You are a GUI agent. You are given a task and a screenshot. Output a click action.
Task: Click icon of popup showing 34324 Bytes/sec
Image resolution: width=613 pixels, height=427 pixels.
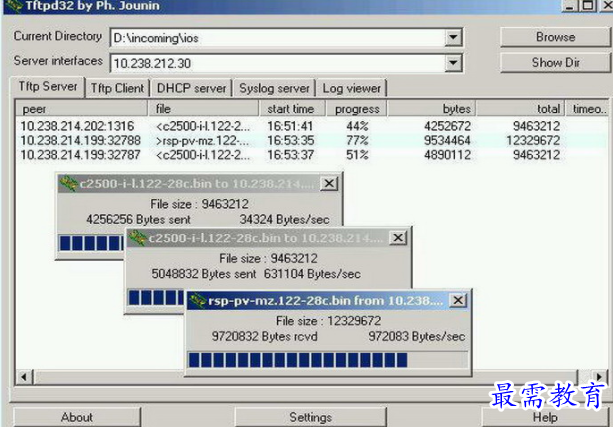click(x=68, y=183)
